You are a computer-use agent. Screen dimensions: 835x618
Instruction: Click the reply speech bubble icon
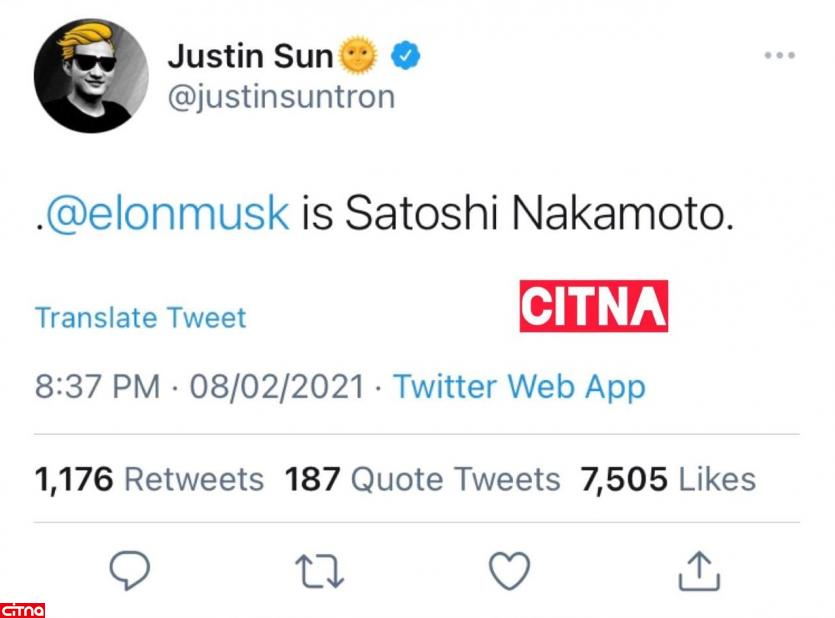coord(129,570)
